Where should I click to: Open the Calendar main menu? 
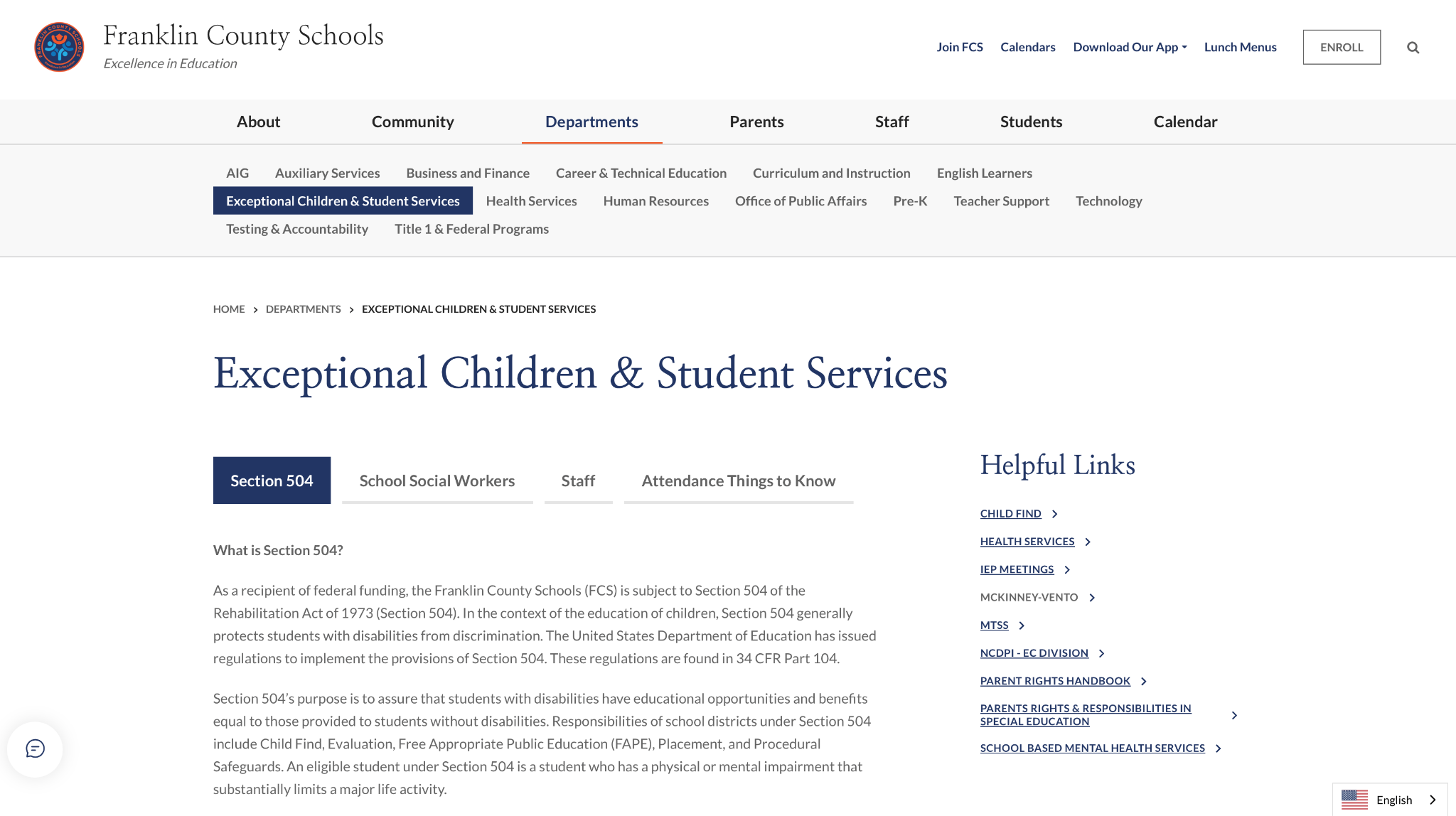(1185, 122)
